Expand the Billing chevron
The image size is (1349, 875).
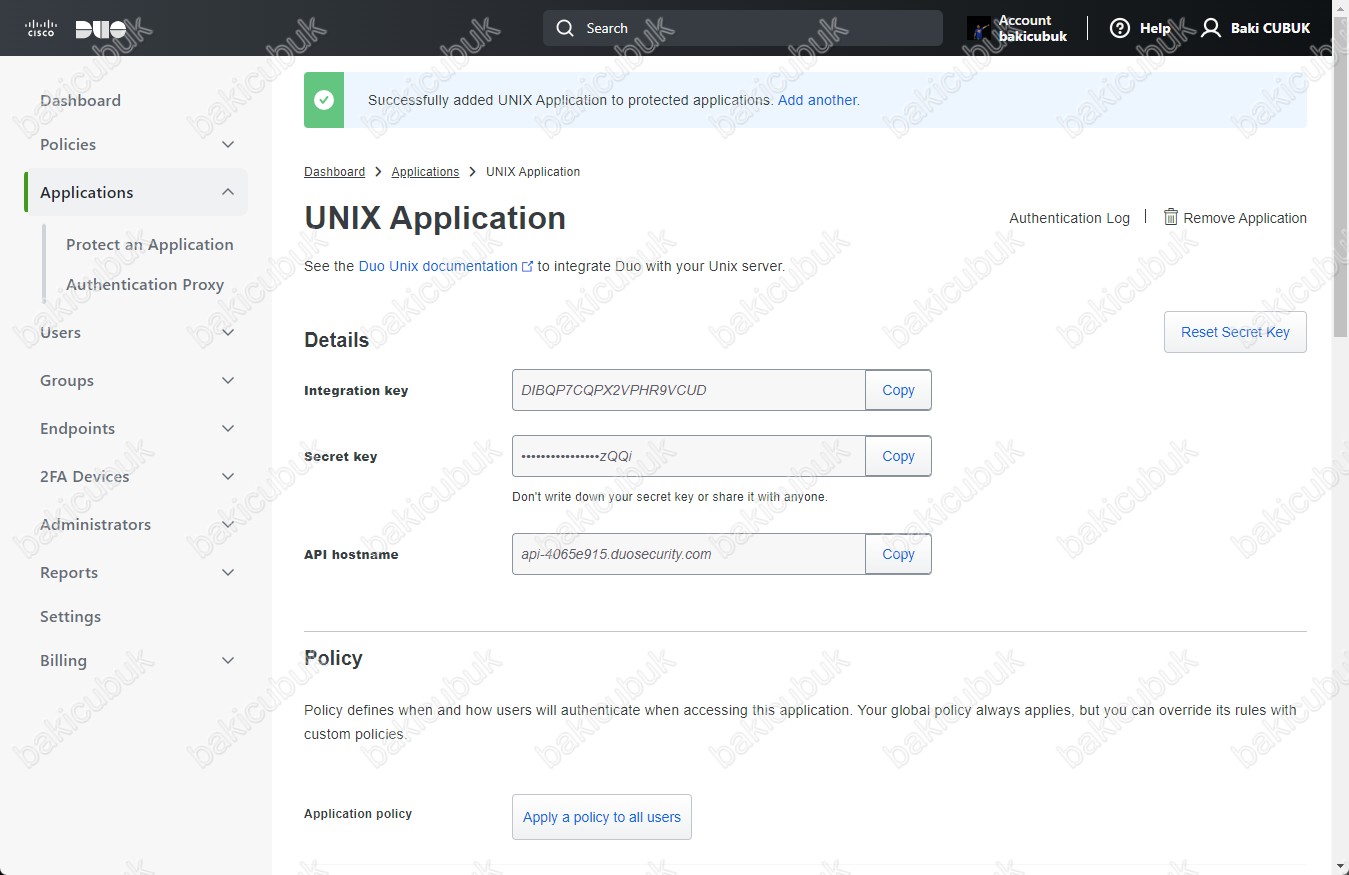coord(228,661)
